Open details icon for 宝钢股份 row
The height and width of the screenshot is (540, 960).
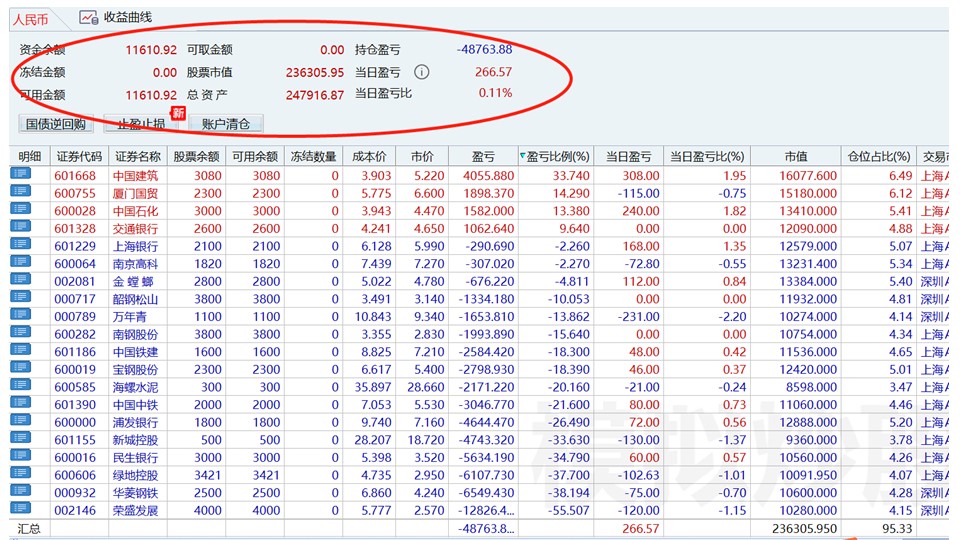pyautogui.click(x=20, y=368)
